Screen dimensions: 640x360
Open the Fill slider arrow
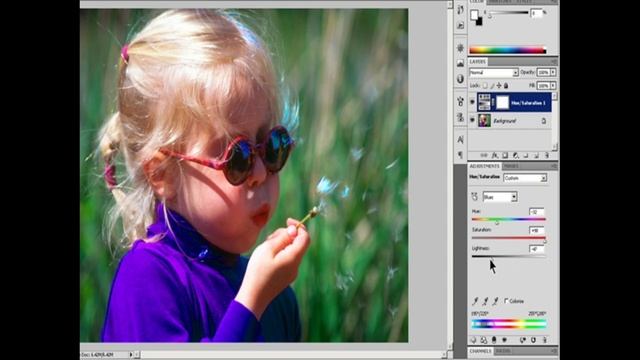point(553,86)
